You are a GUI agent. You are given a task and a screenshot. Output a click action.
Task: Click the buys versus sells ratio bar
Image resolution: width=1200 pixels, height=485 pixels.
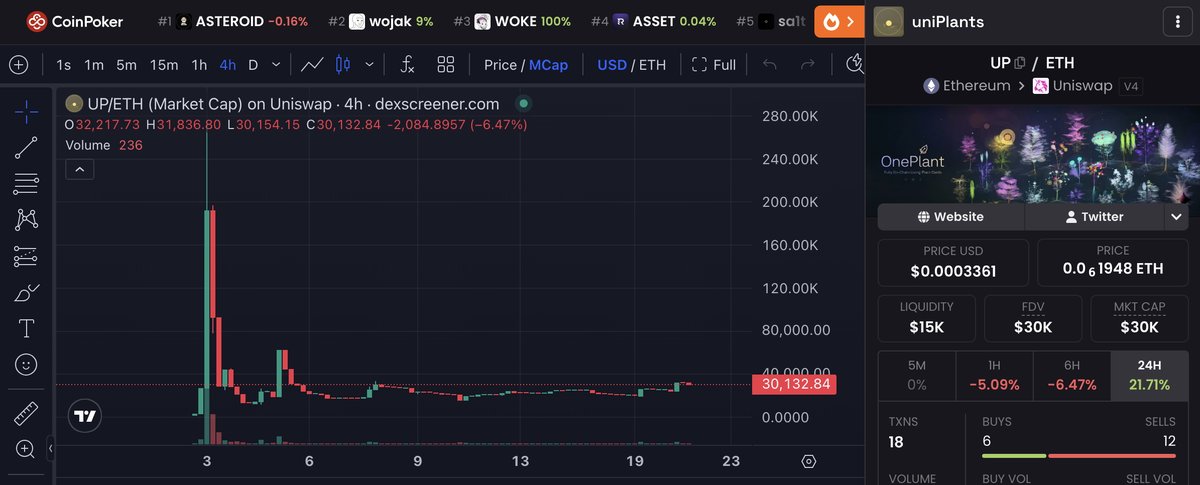pyautogui.click(x=1078, y=455)
